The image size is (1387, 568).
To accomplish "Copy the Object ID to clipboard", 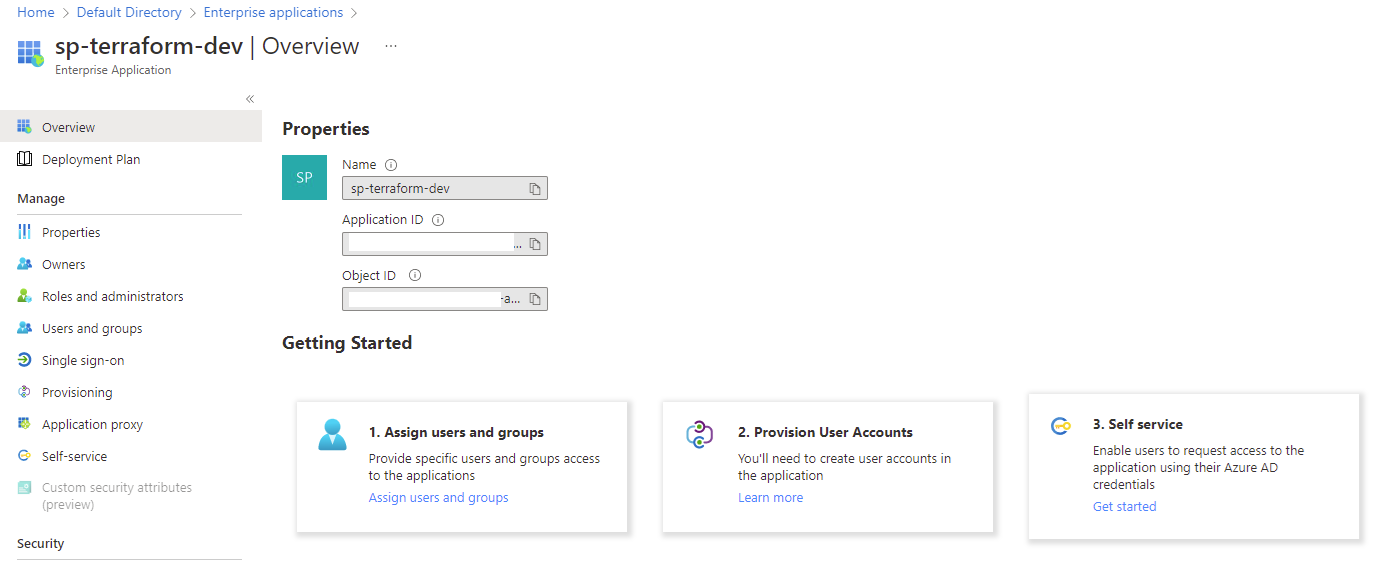I will pos(535,299).
